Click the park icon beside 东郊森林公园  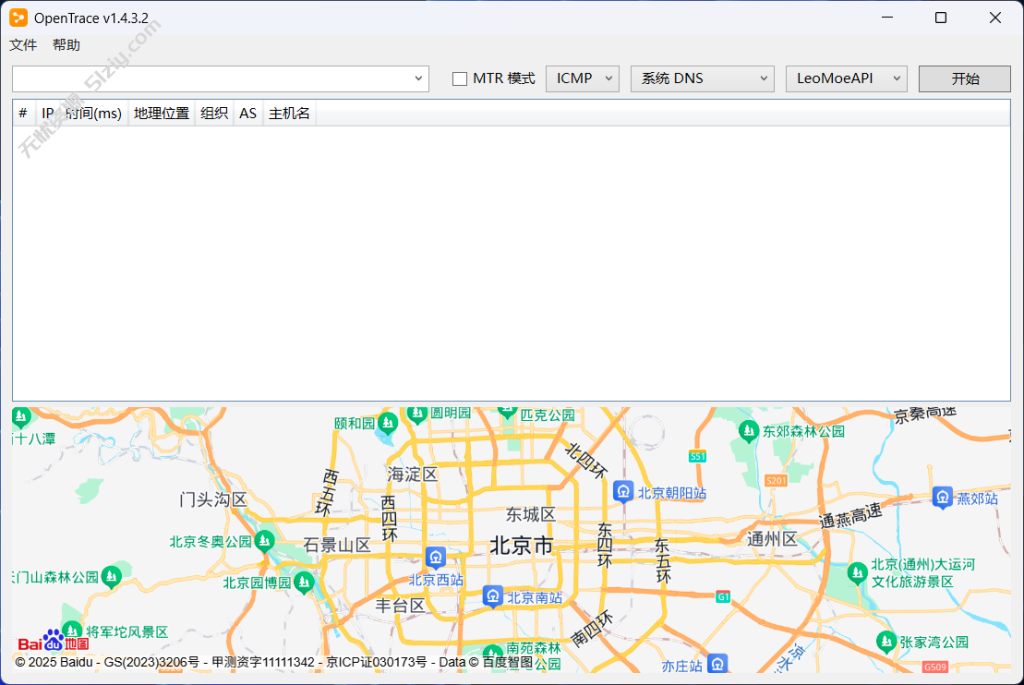click(x=748, y=430)
